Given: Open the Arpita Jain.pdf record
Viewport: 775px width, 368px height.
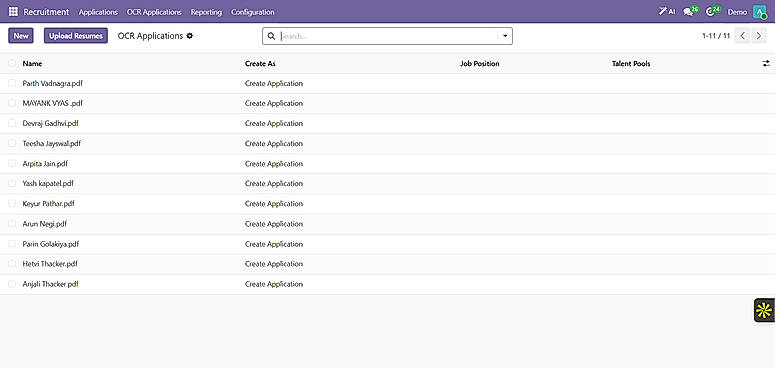Looking at the screenshot, I should click(x=45, y=164).
